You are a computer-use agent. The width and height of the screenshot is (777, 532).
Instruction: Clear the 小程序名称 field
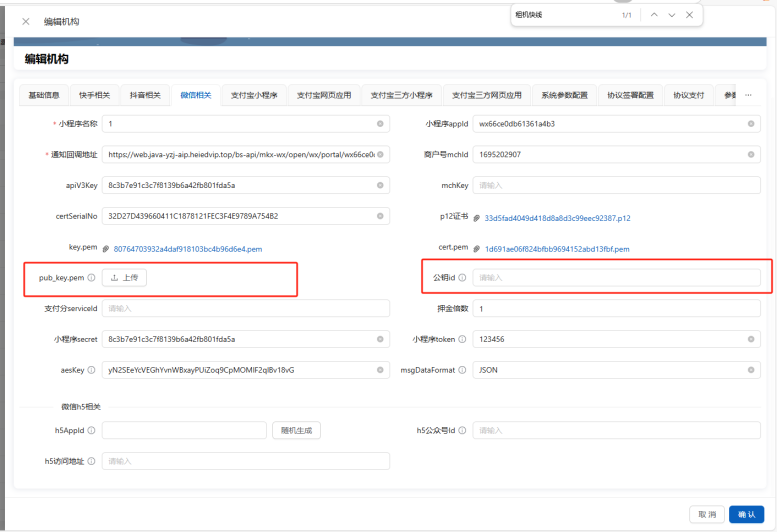(x=380, y=124)
